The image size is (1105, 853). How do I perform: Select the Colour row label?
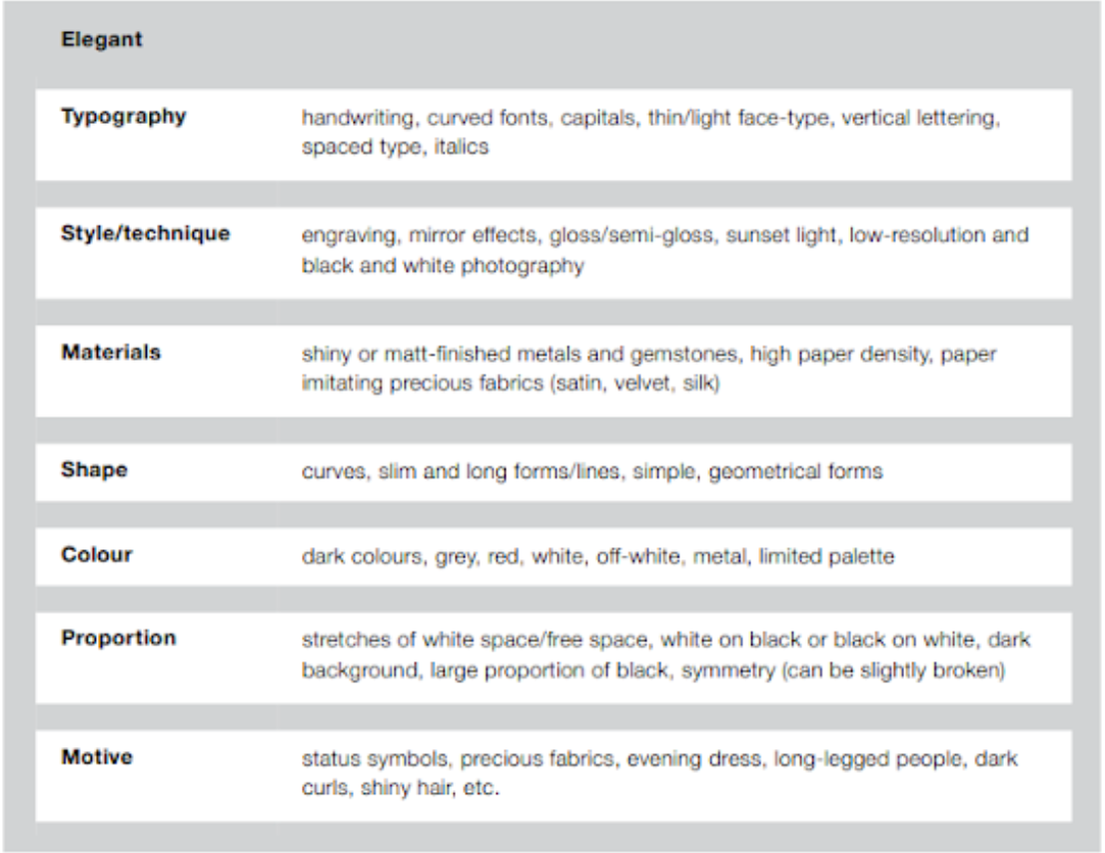pyautogui.click(x=97, y=554)
